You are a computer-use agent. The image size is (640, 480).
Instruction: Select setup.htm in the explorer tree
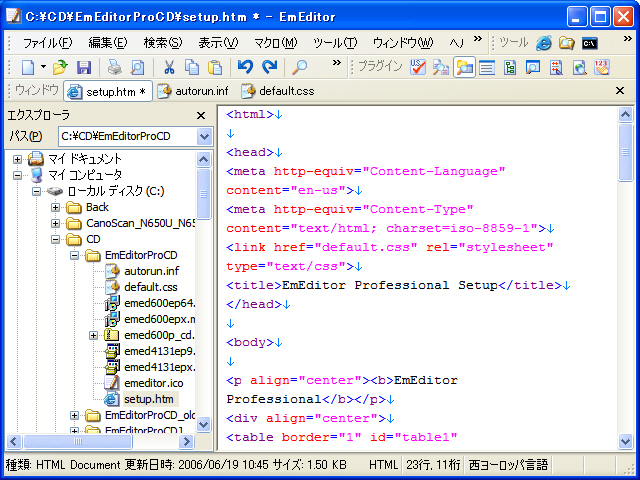[149, 399]
